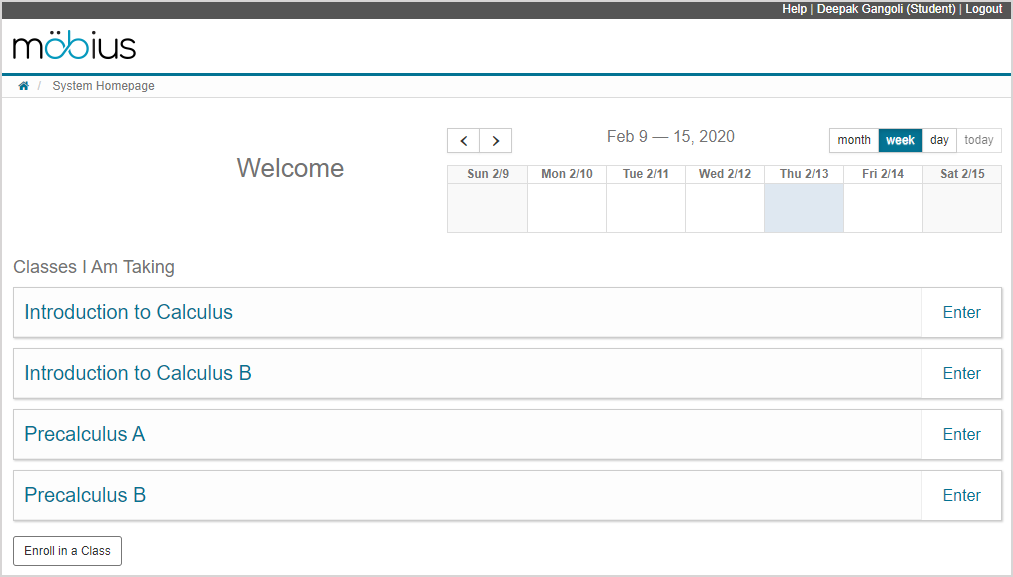This screenshot has height=577, width=1013.
Task: Switch calendar to month view
Action: 854,140
